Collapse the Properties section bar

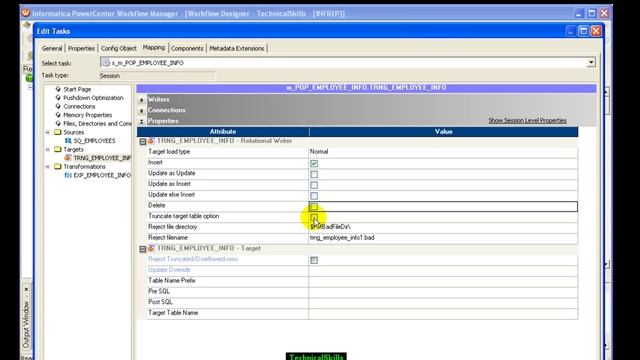pyautogui.click(x=141, y=121)
